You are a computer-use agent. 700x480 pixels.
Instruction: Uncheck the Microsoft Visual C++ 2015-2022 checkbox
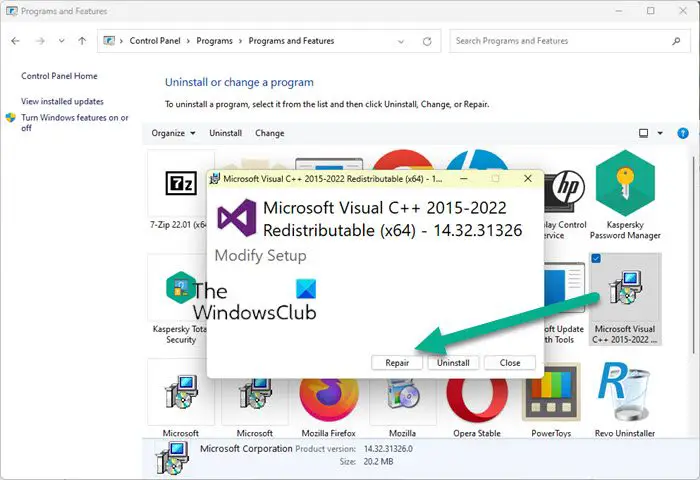[596, 258]
